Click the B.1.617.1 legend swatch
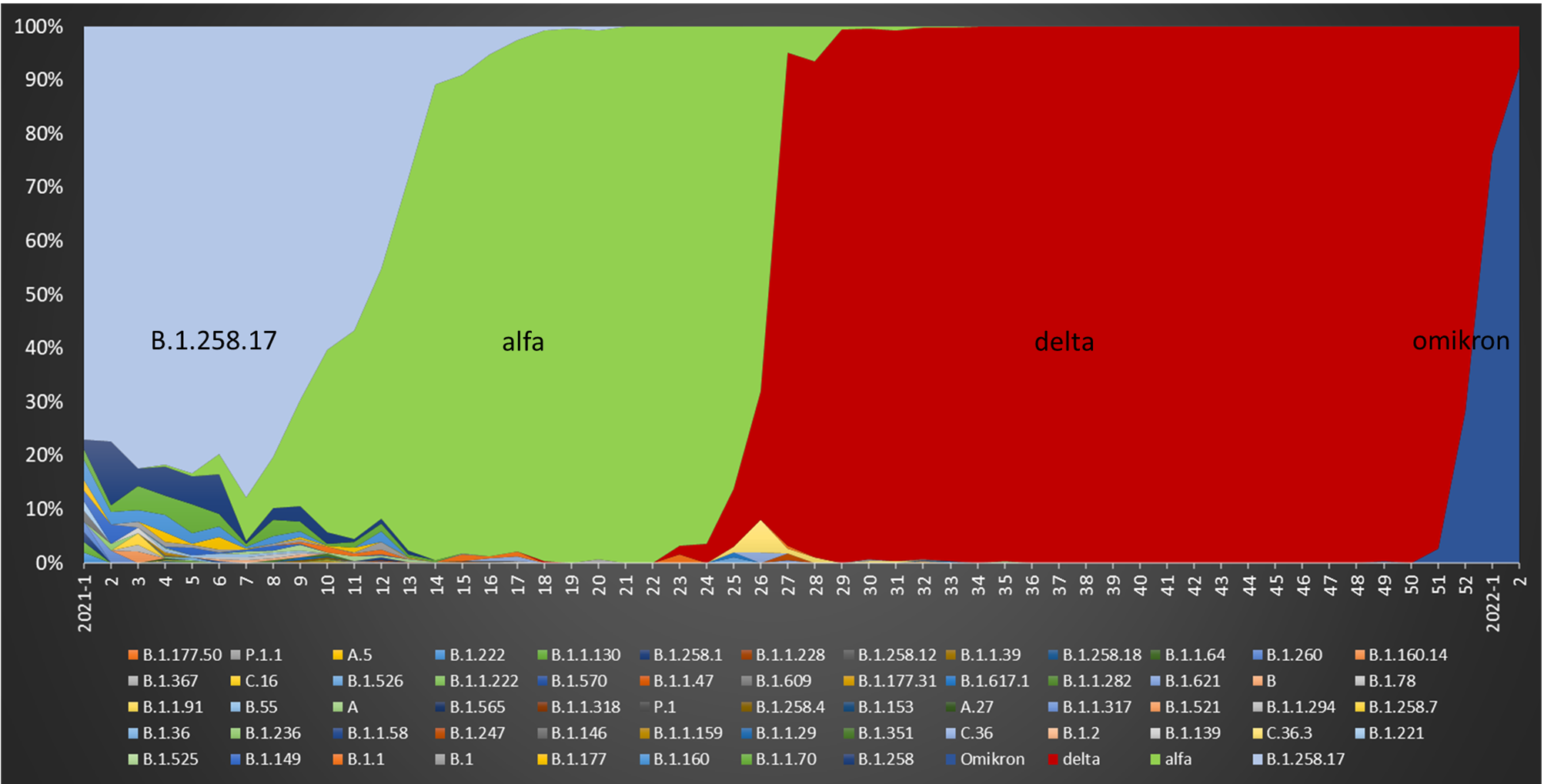Screen dimensions: 1544x784 click(x=951, y=682)
